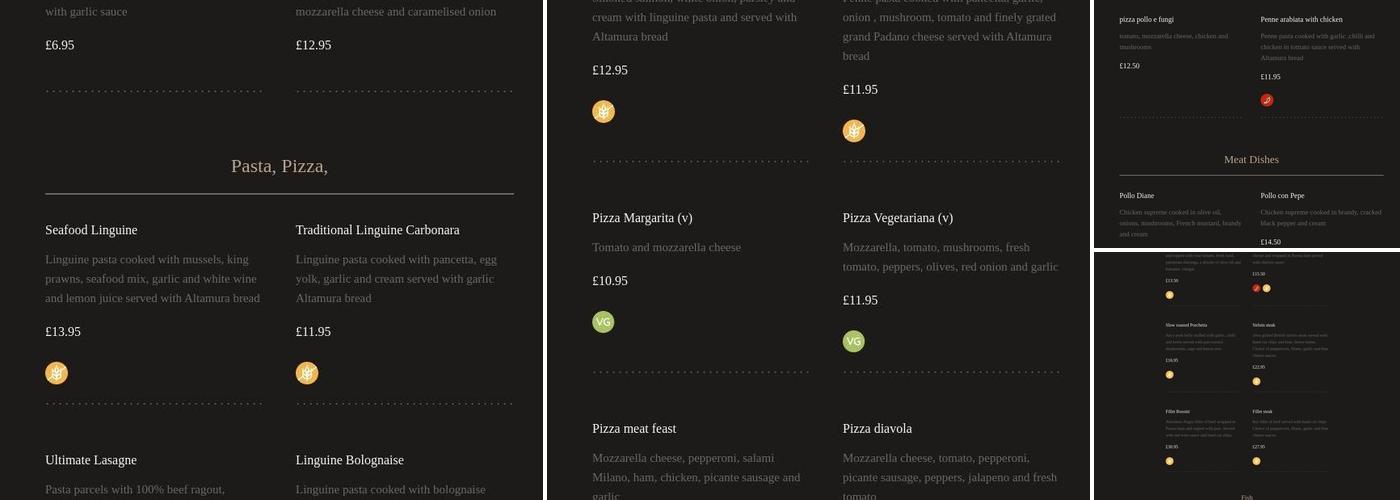
Task: Click gluten icon under Fillet Rossini
Action: coord(1170,461)
